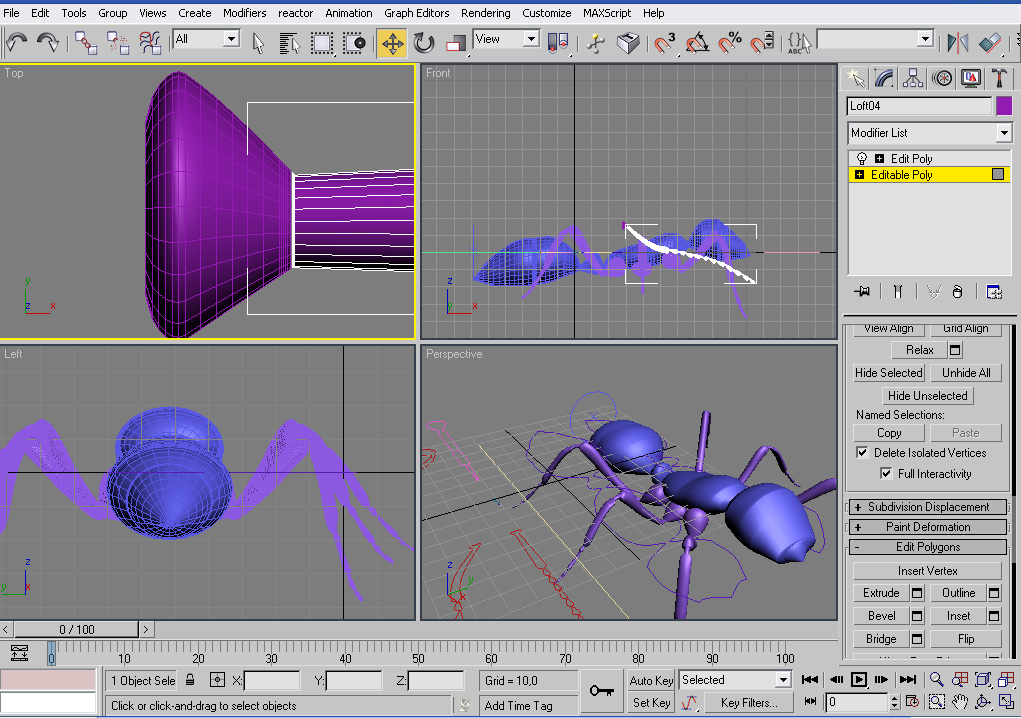Click the Redo arrow icon
The height and width of the screenshot is (718, 1021).
[x=47, y=43]
